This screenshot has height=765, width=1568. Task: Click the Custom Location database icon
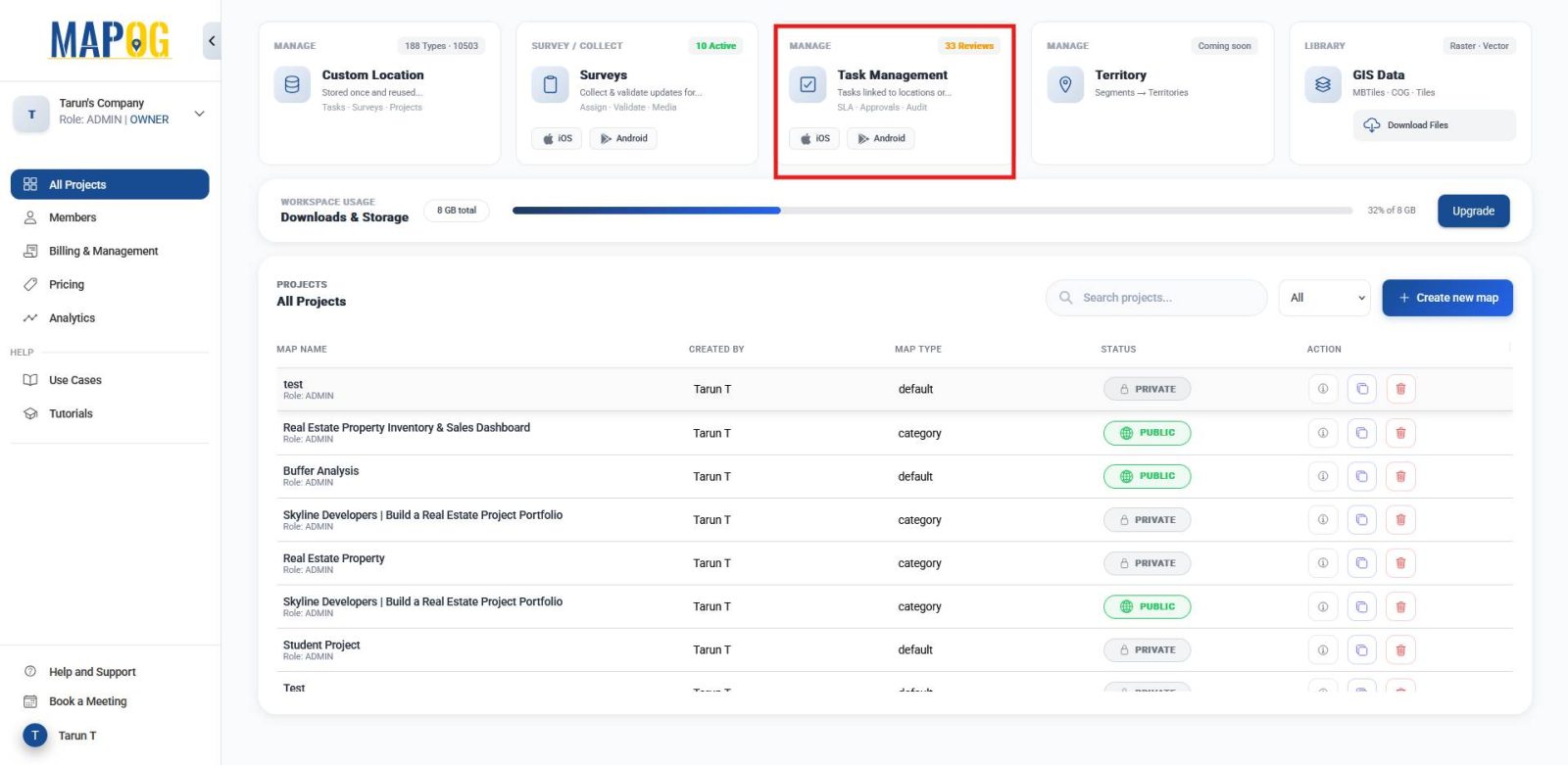[x=292, y=85]
